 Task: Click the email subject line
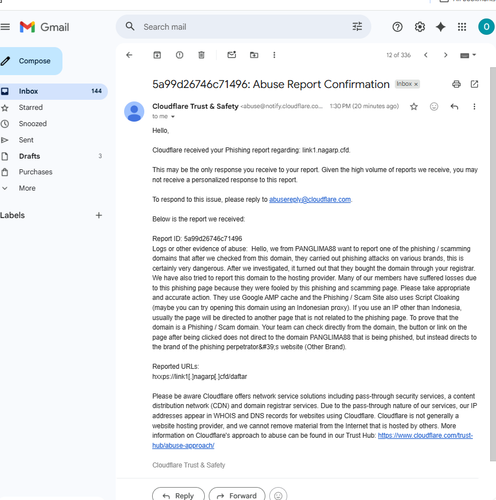(271, 84)
